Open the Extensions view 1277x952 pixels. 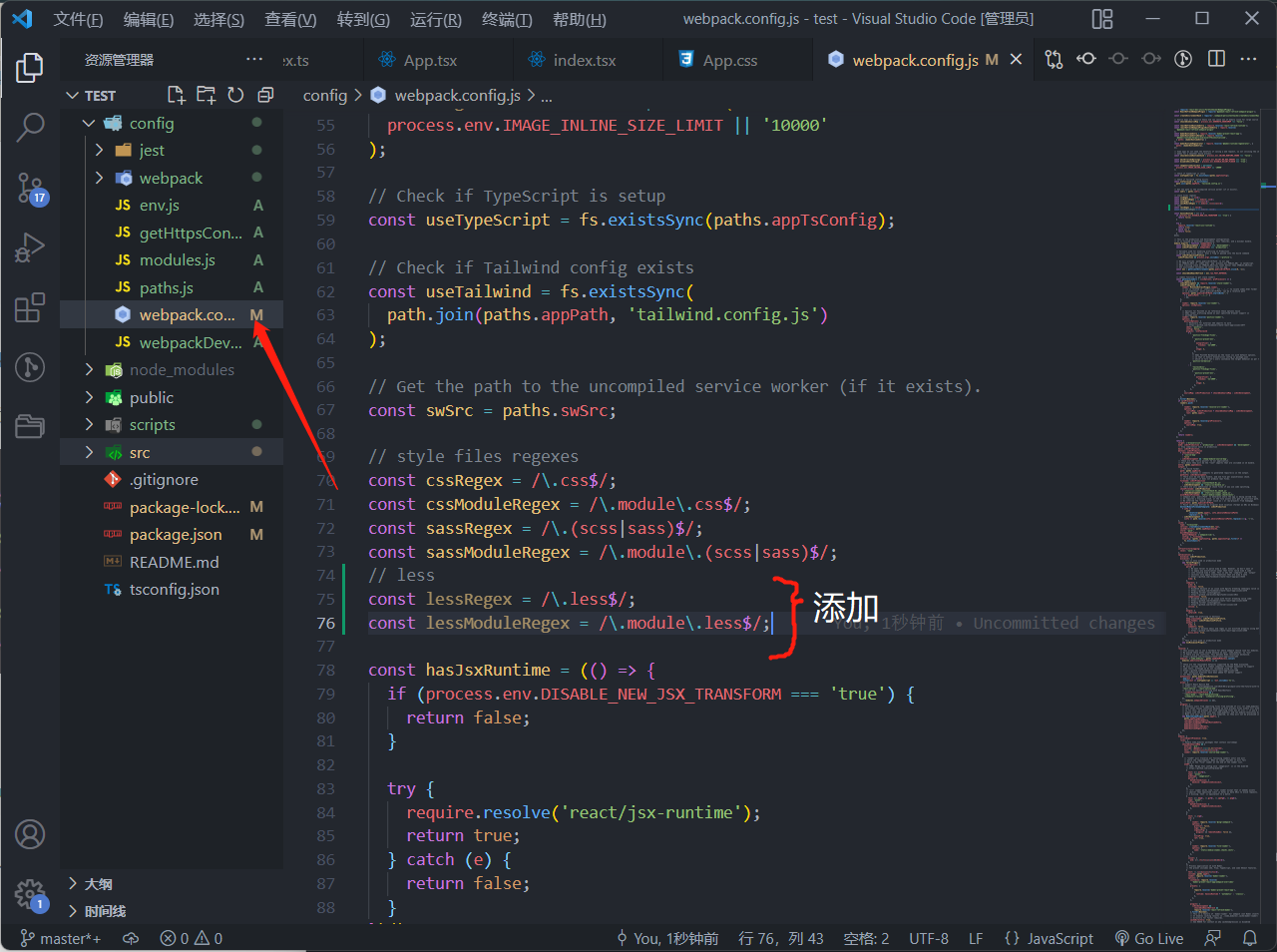30,307
